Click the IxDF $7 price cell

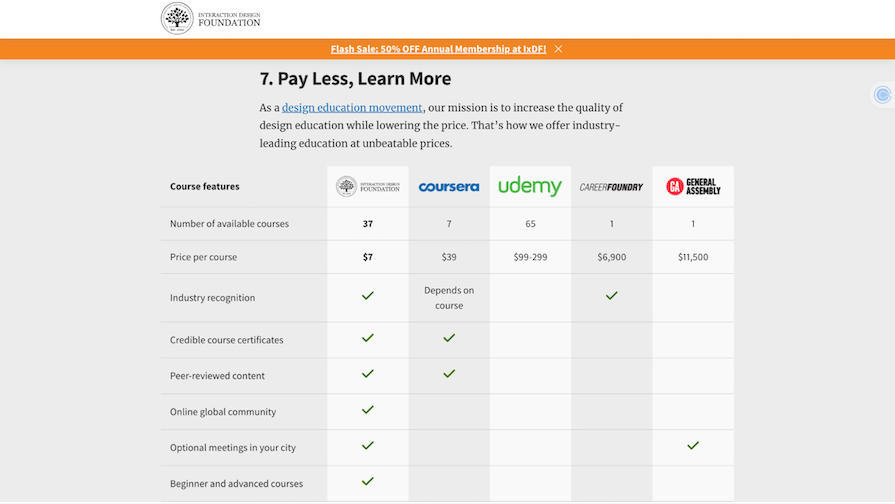pyautogui.click(x=367, y=257)
